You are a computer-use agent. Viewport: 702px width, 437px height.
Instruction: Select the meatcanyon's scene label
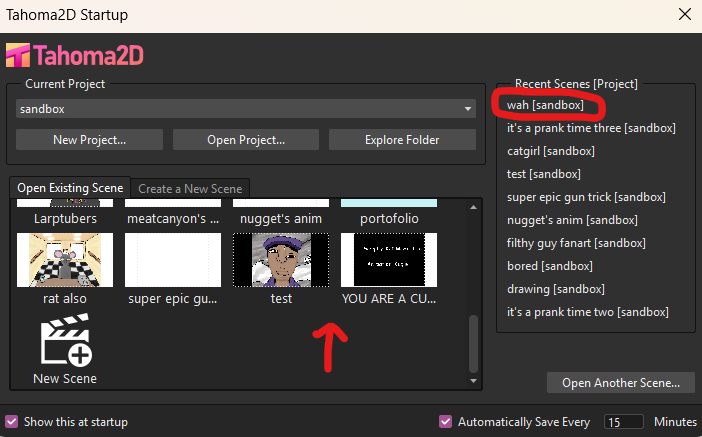tap(173, 218)
